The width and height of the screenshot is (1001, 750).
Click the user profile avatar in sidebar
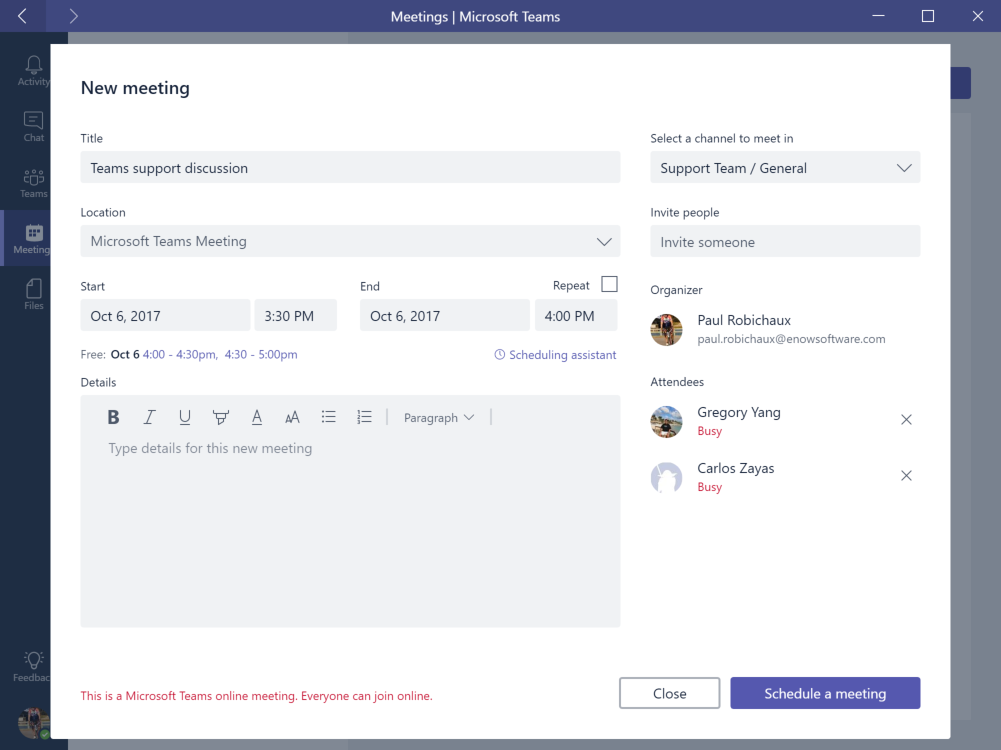tap(33, 724)
